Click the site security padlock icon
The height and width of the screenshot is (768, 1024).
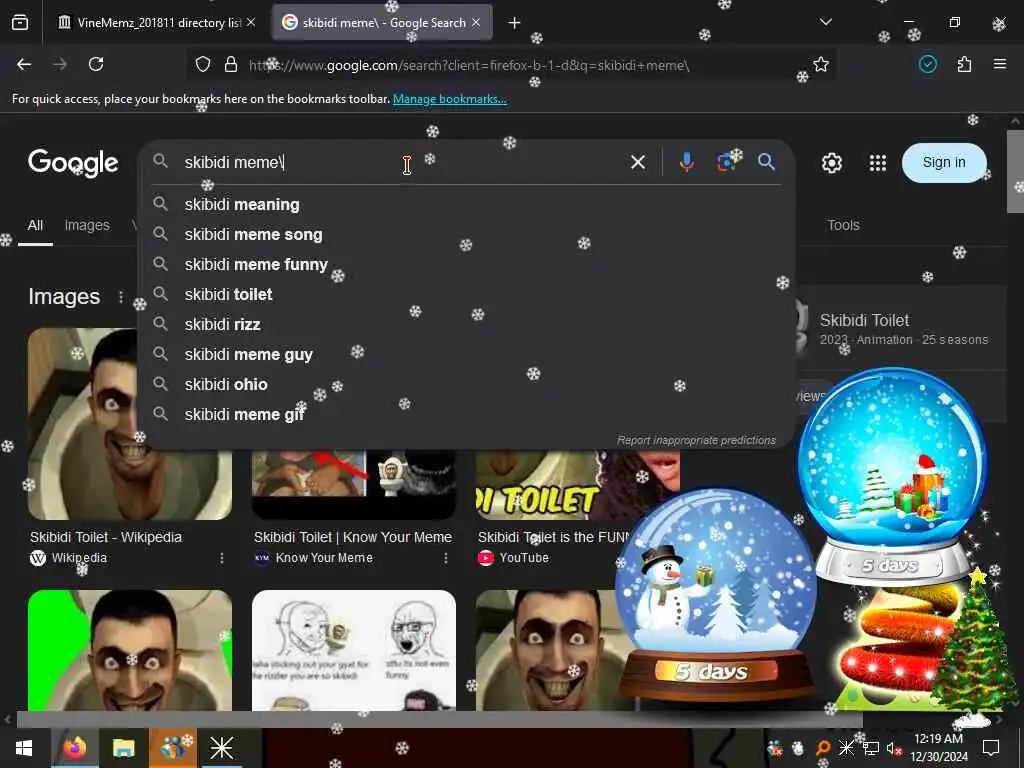click(x=231, y=65)
